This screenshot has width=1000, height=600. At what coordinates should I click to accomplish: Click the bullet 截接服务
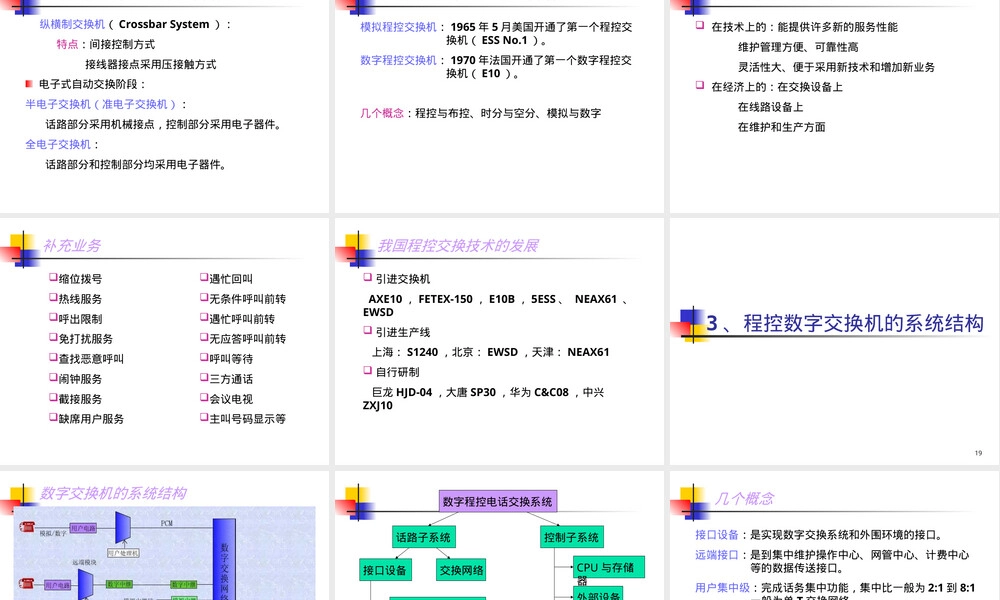point(76,399)
